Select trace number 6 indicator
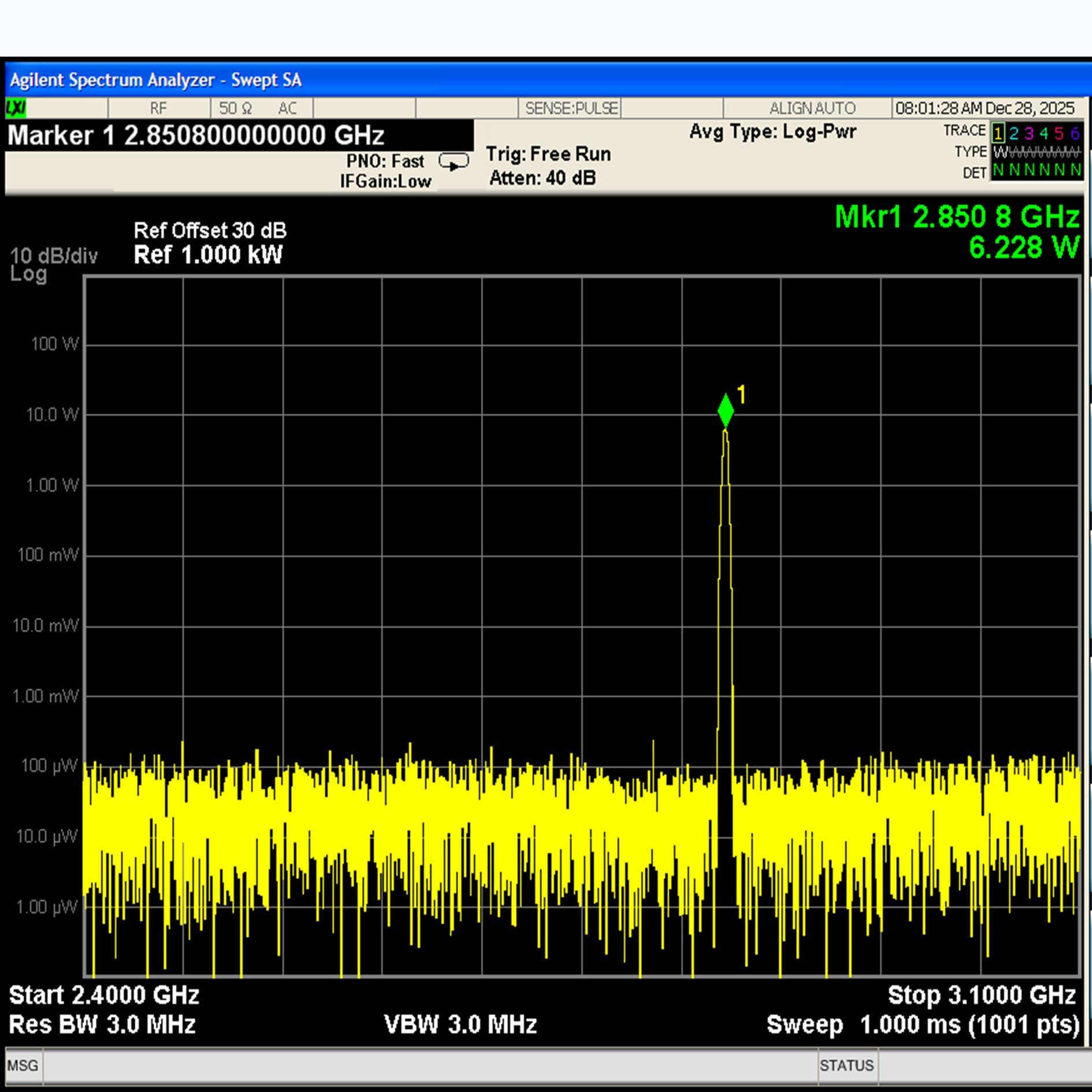This screenshot has width=1092, height=1092. (1075, 133)
